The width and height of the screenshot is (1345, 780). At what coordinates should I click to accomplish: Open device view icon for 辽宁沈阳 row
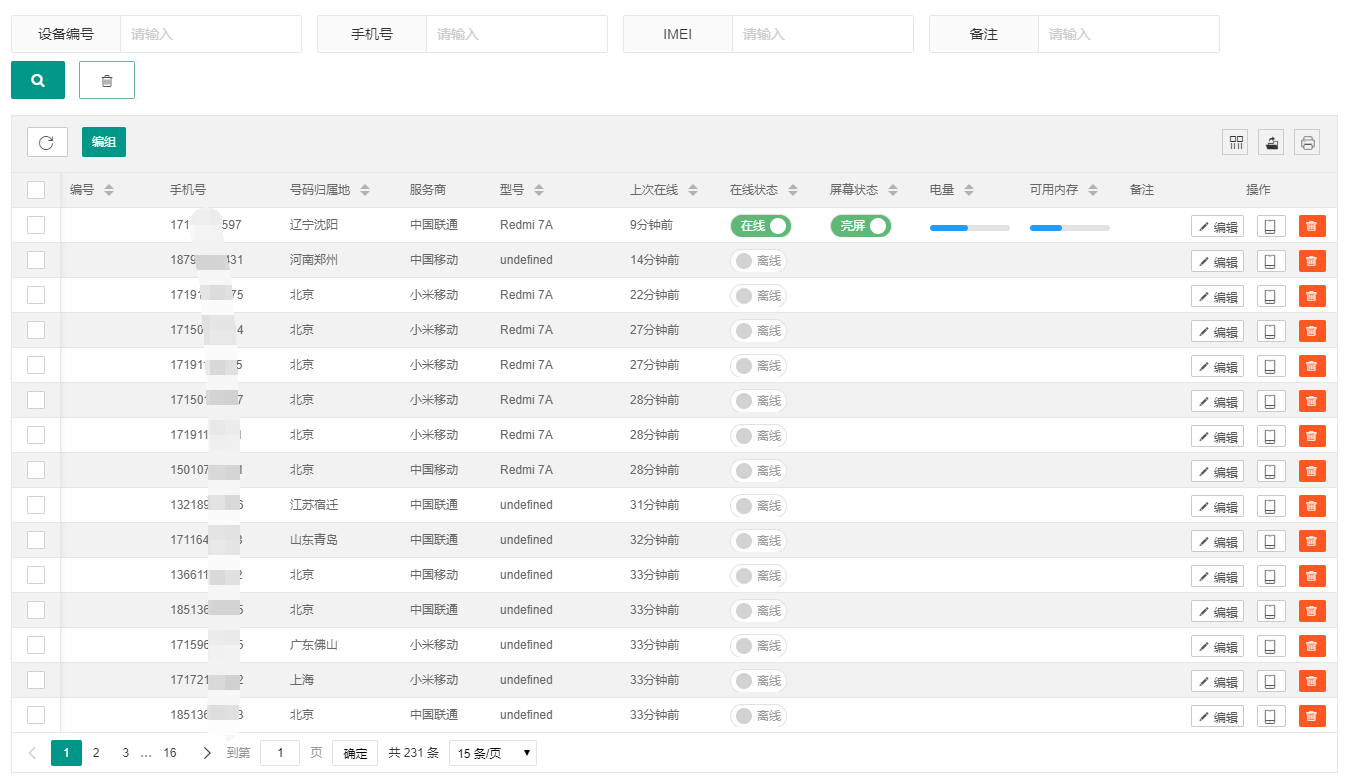1271,226
